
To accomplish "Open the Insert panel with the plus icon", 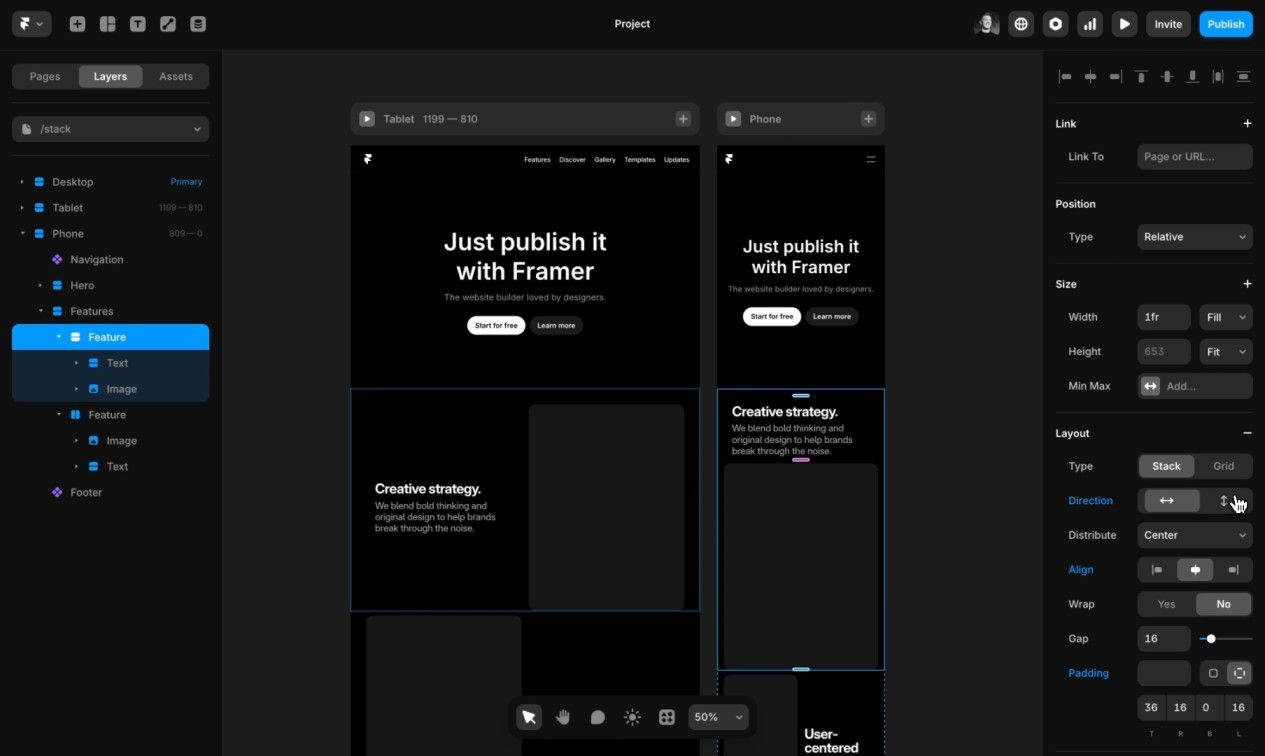I will point(77,23).
